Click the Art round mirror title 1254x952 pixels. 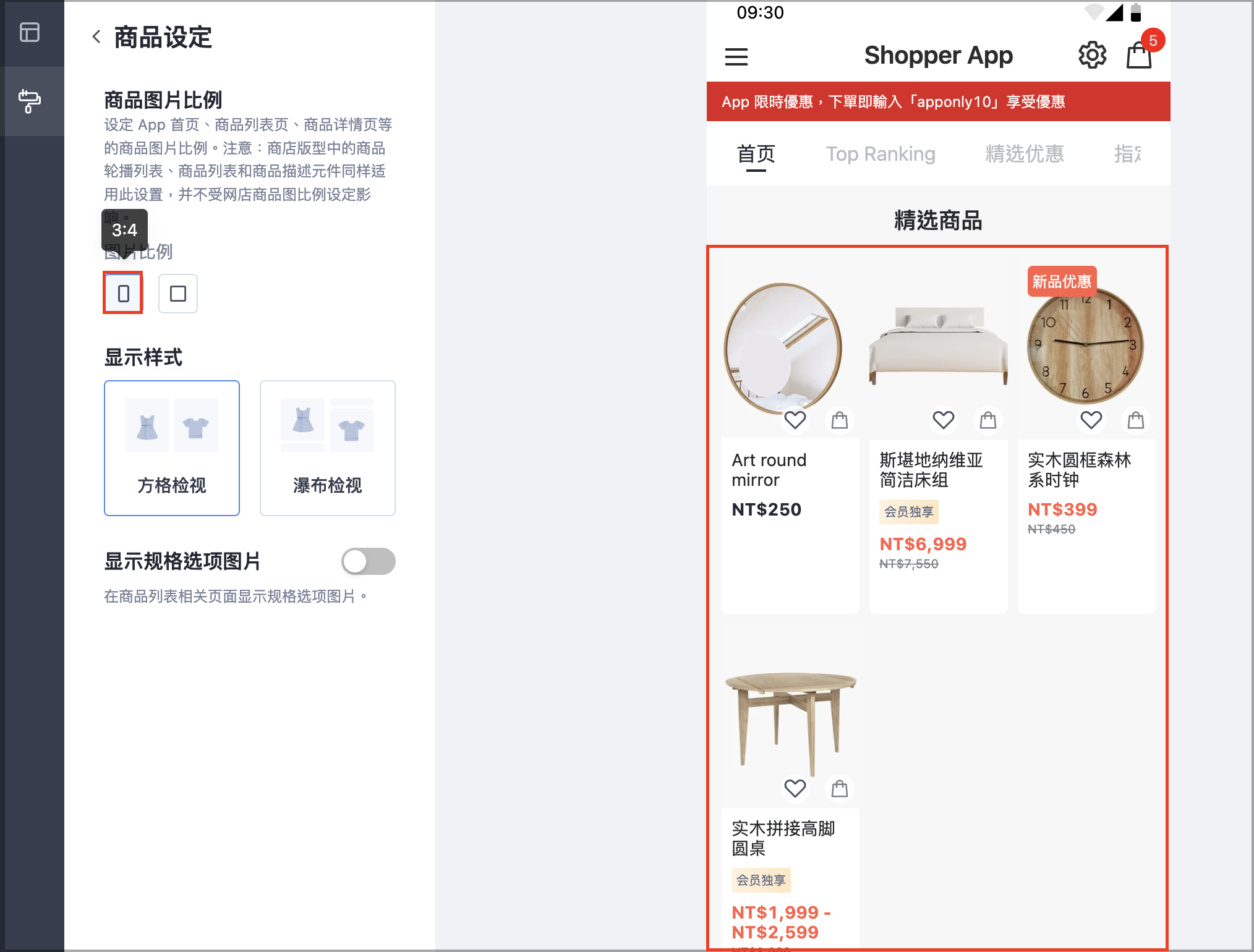click(769, 470)
